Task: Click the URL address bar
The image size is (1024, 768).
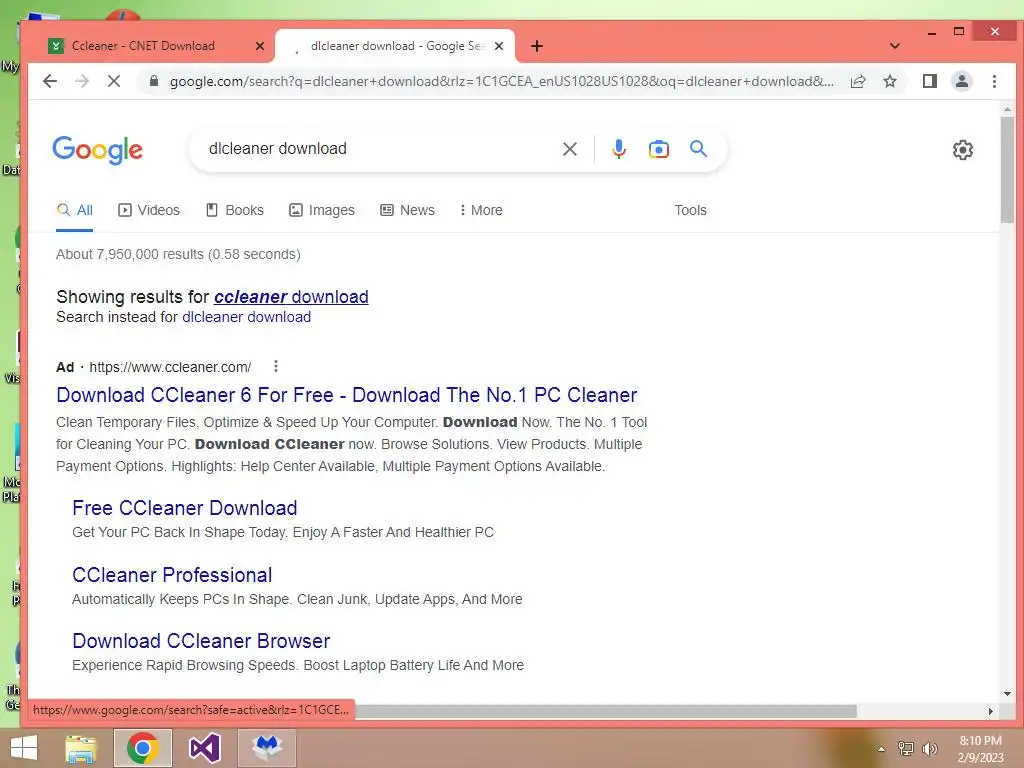Action: [502, 82]
